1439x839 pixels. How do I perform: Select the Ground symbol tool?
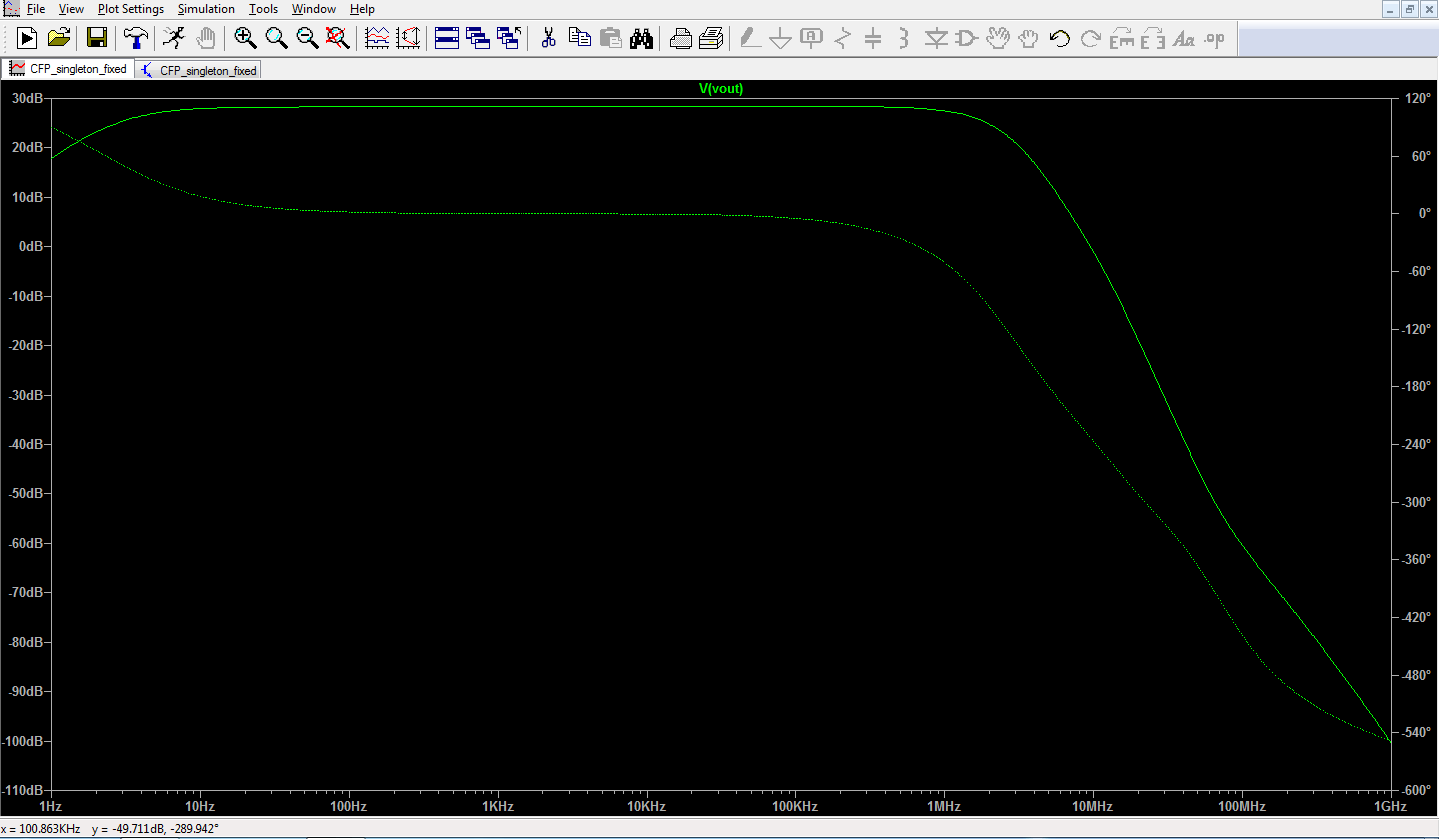point(780,39)
